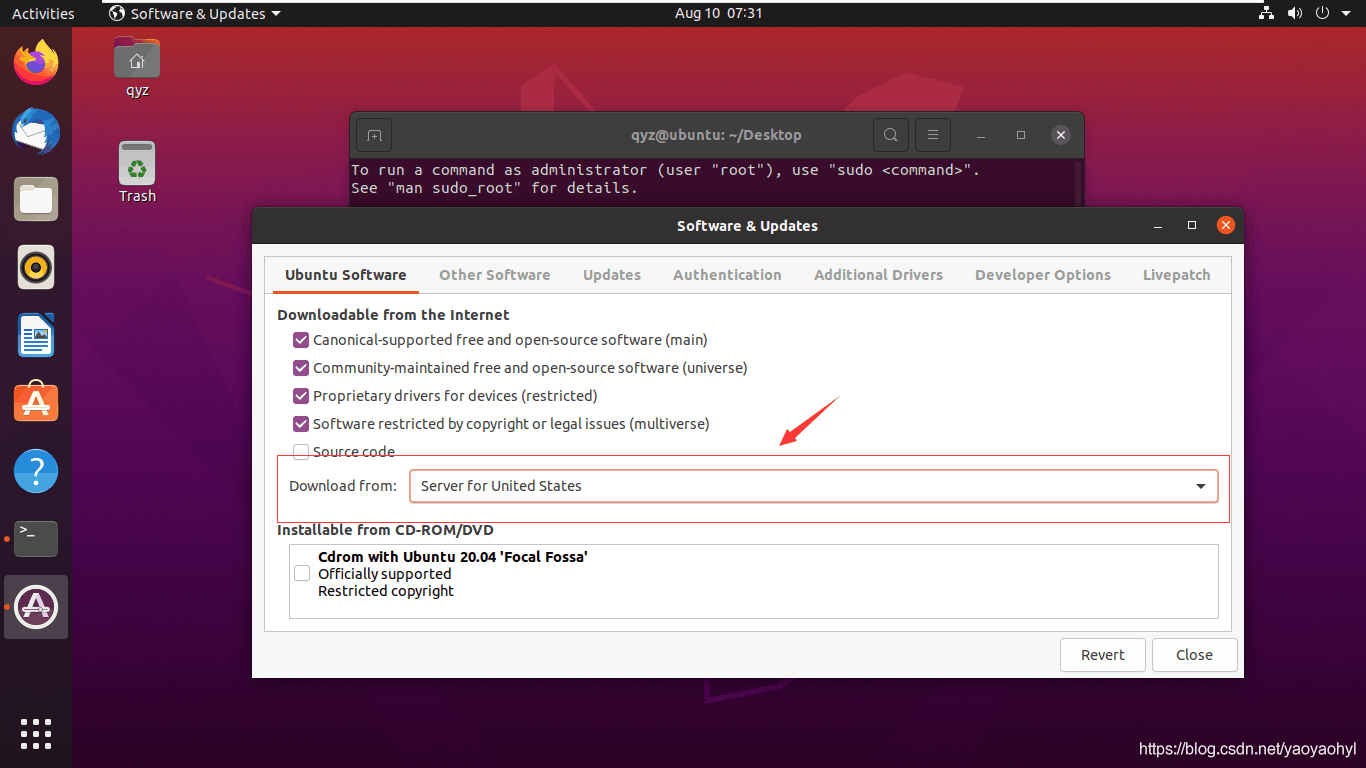The width and height of the screenshot is (1366, 768).
Task: Maximize the Software & Updates window
Action: tap(1192, 226)
